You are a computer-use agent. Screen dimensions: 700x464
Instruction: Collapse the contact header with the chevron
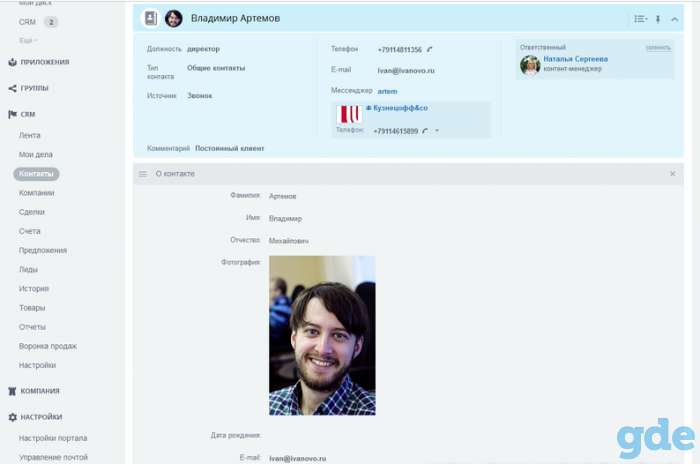coord(675,19)
